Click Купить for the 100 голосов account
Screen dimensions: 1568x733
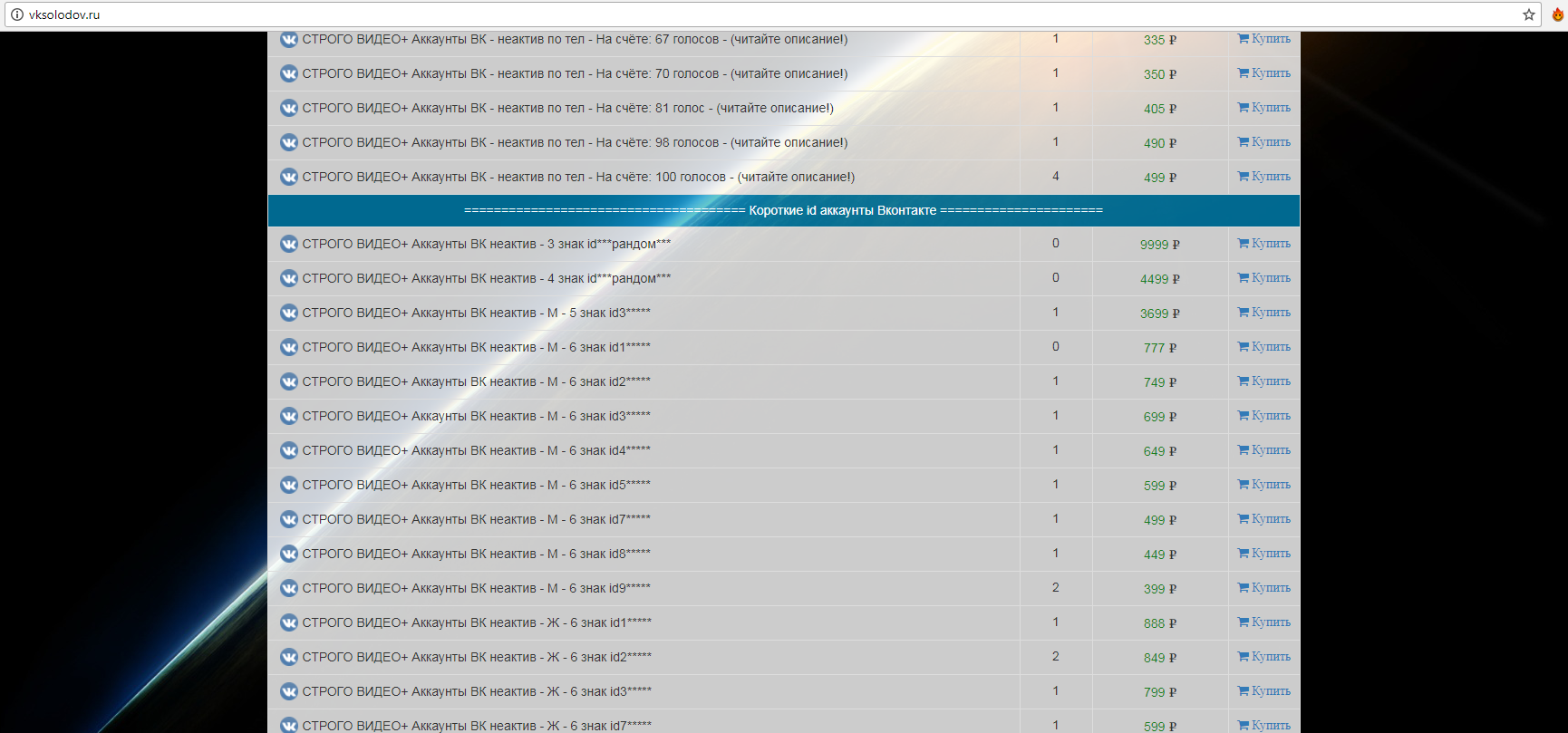[x=1263, y=177]
